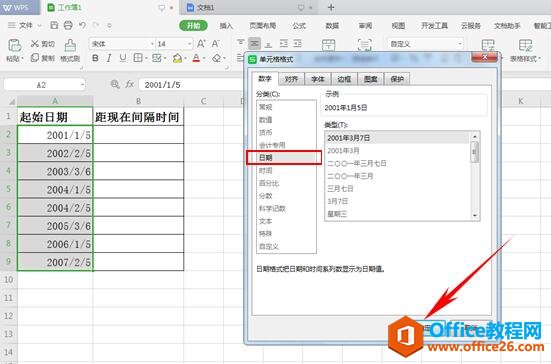Click the type list scroll down arrow
551x364 pixels.
pyautogui.click(x=475, y=215)
